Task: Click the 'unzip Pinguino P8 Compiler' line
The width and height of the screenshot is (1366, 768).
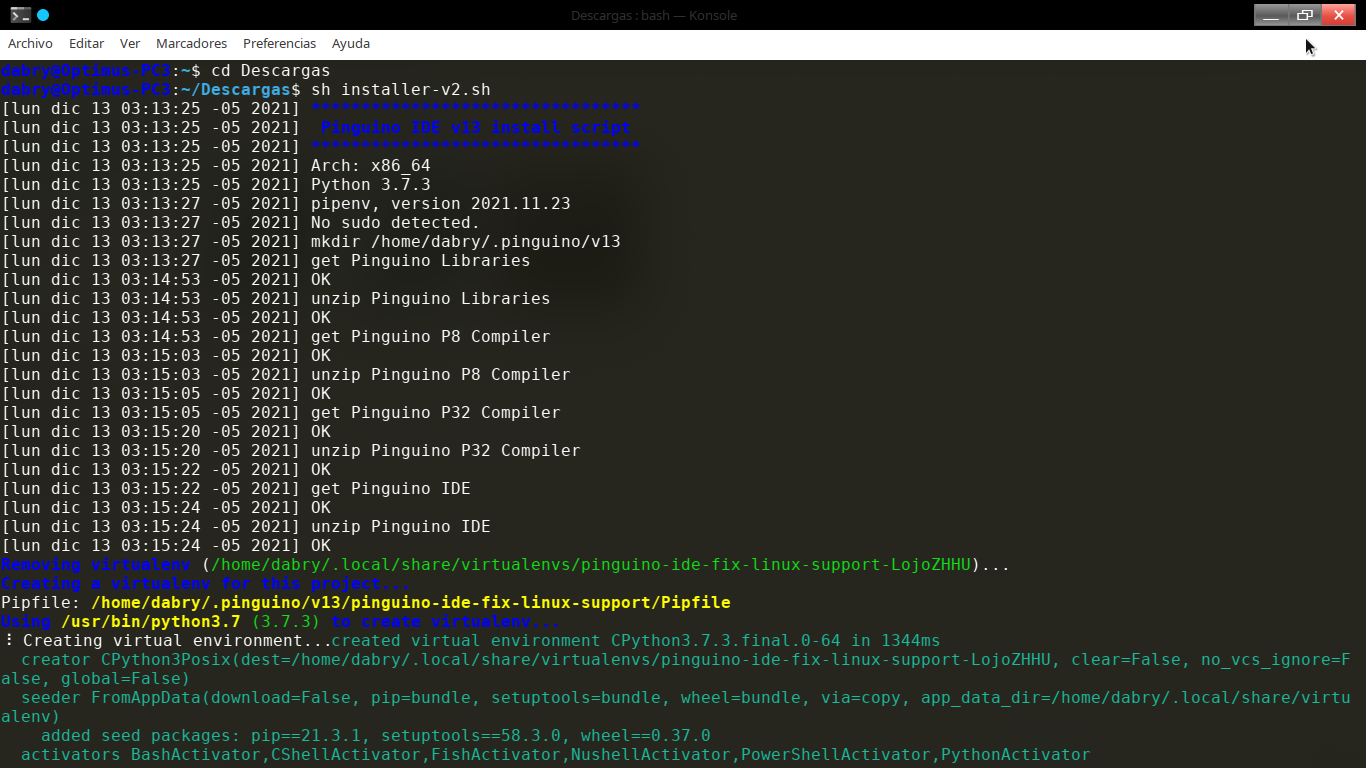Action: (441, 375)
